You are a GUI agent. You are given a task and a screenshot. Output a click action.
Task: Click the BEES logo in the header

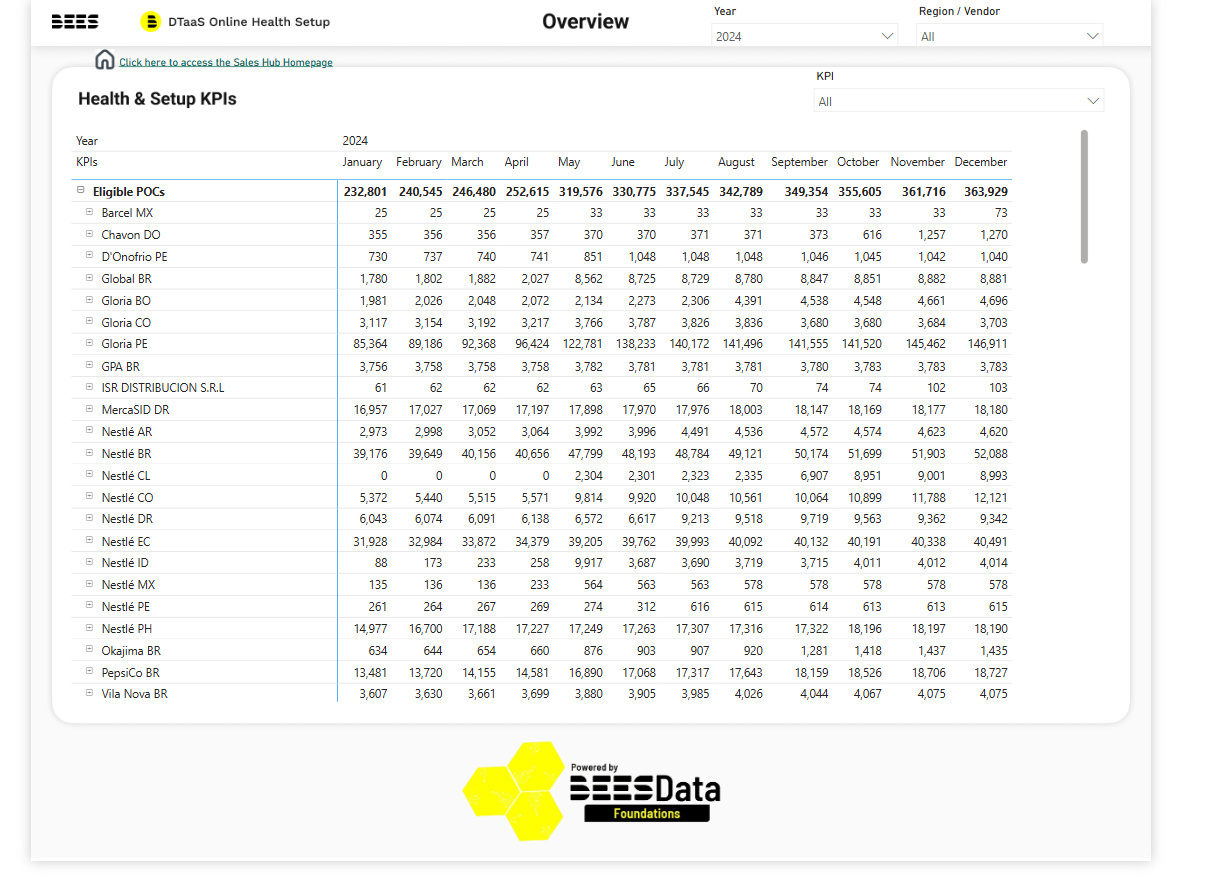pos(75,21)
